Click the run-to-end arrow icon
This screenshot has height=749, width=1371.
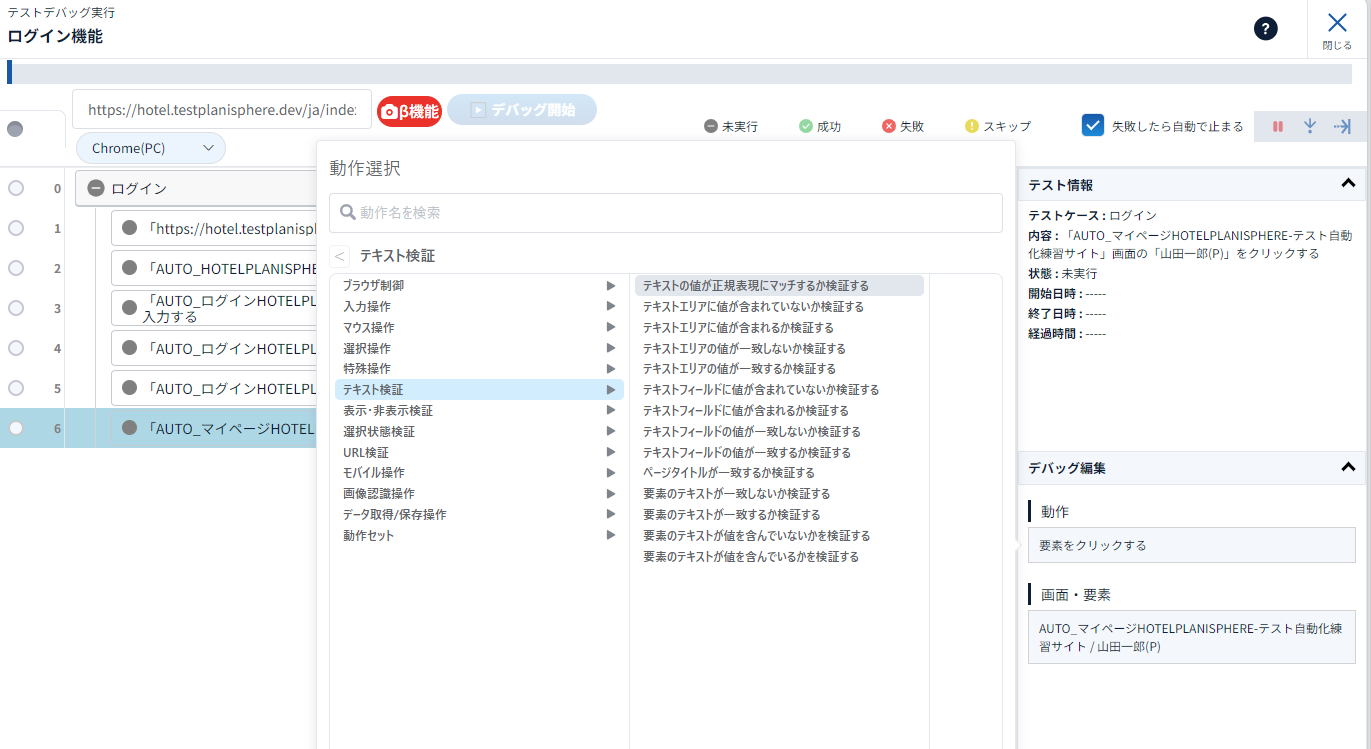[1342, 127]
